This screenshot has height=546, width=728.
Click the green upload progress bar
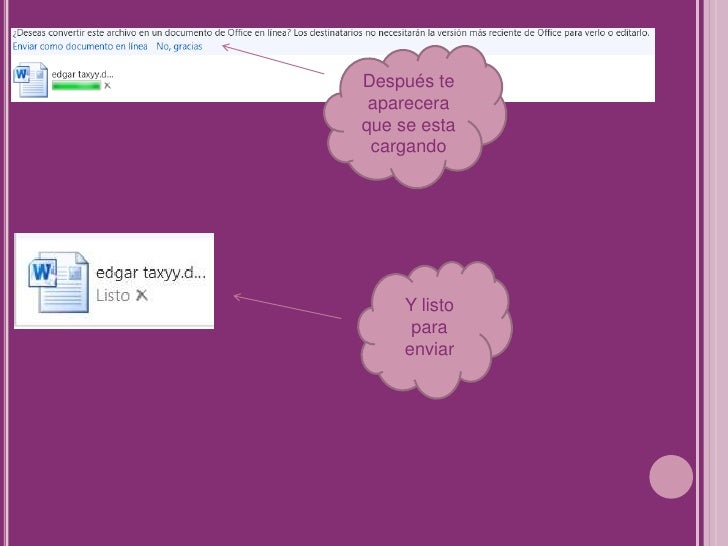(x=76, y=85)
